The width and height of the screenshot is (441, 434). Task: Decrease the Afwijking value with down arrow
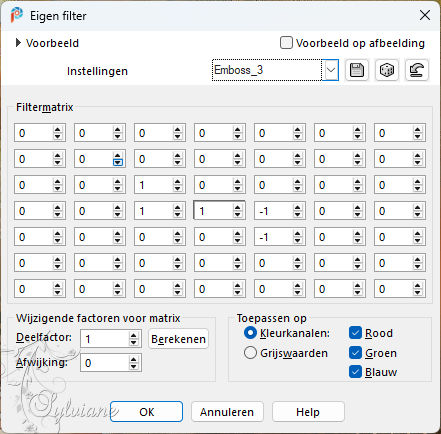[x=133, y=366]
